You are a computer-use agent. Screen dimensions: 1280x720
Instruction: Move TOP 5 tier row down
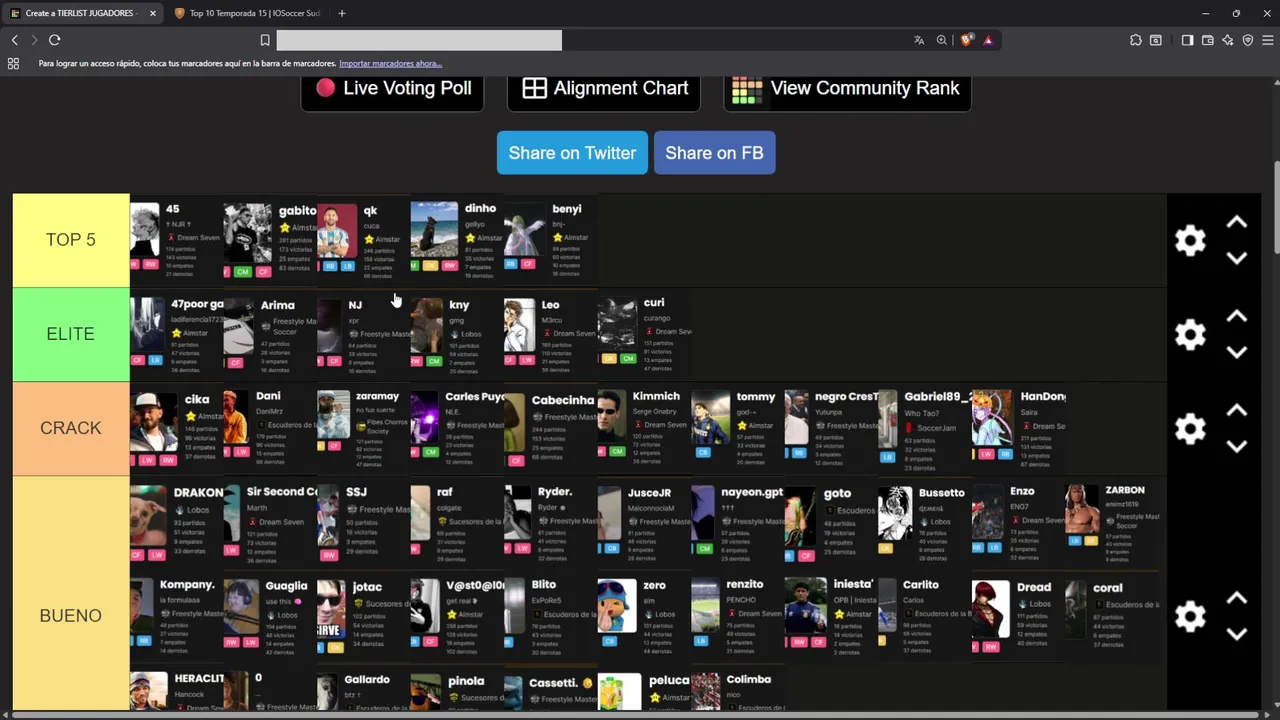click(1237, 258)
